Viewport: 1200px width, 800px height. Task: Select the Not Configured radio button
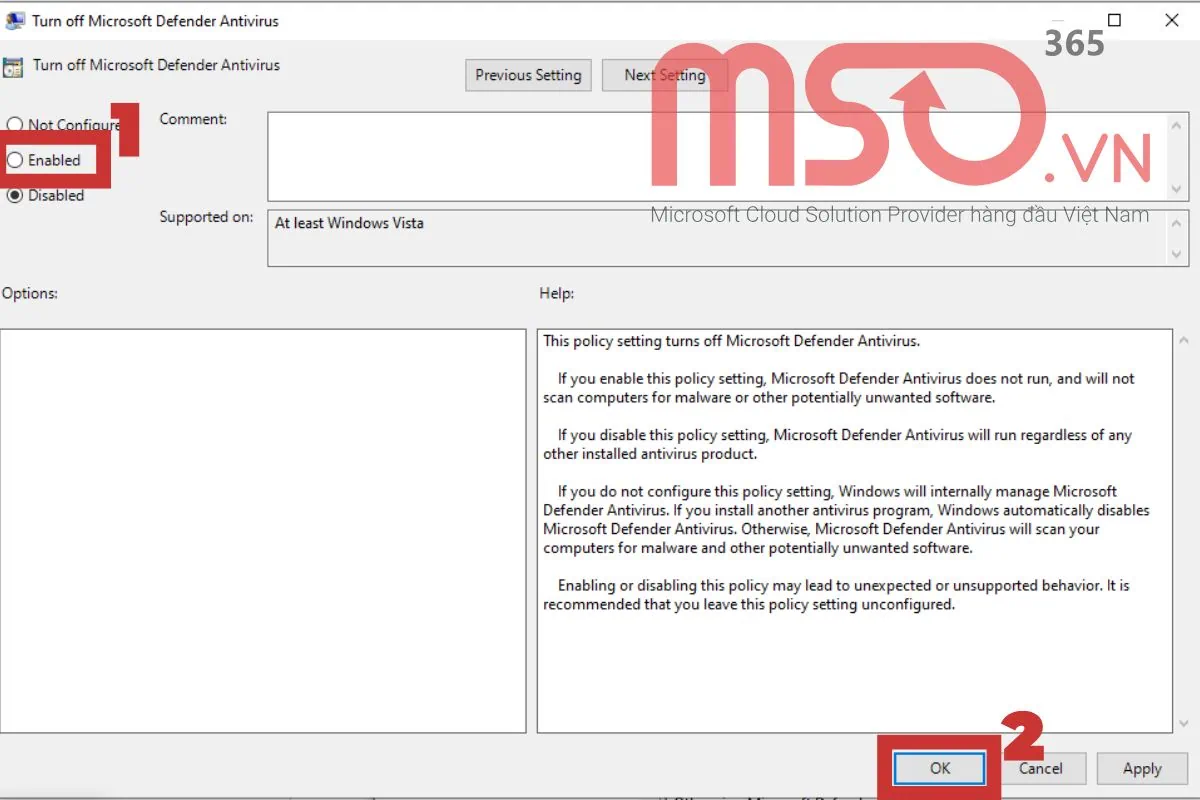click(x=15, y=124)
